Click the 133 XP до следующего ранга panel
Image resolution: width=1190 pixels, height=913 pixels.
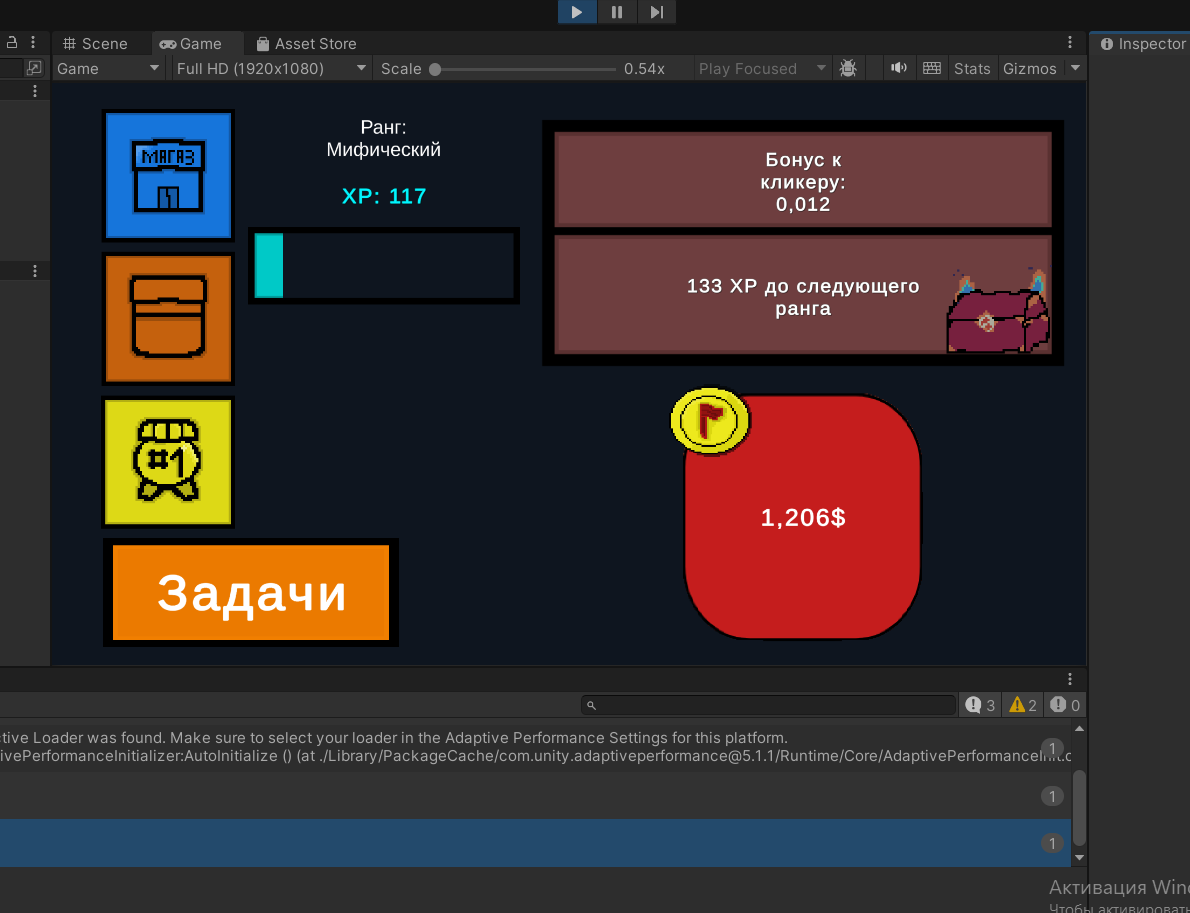(x=803, y=294)
